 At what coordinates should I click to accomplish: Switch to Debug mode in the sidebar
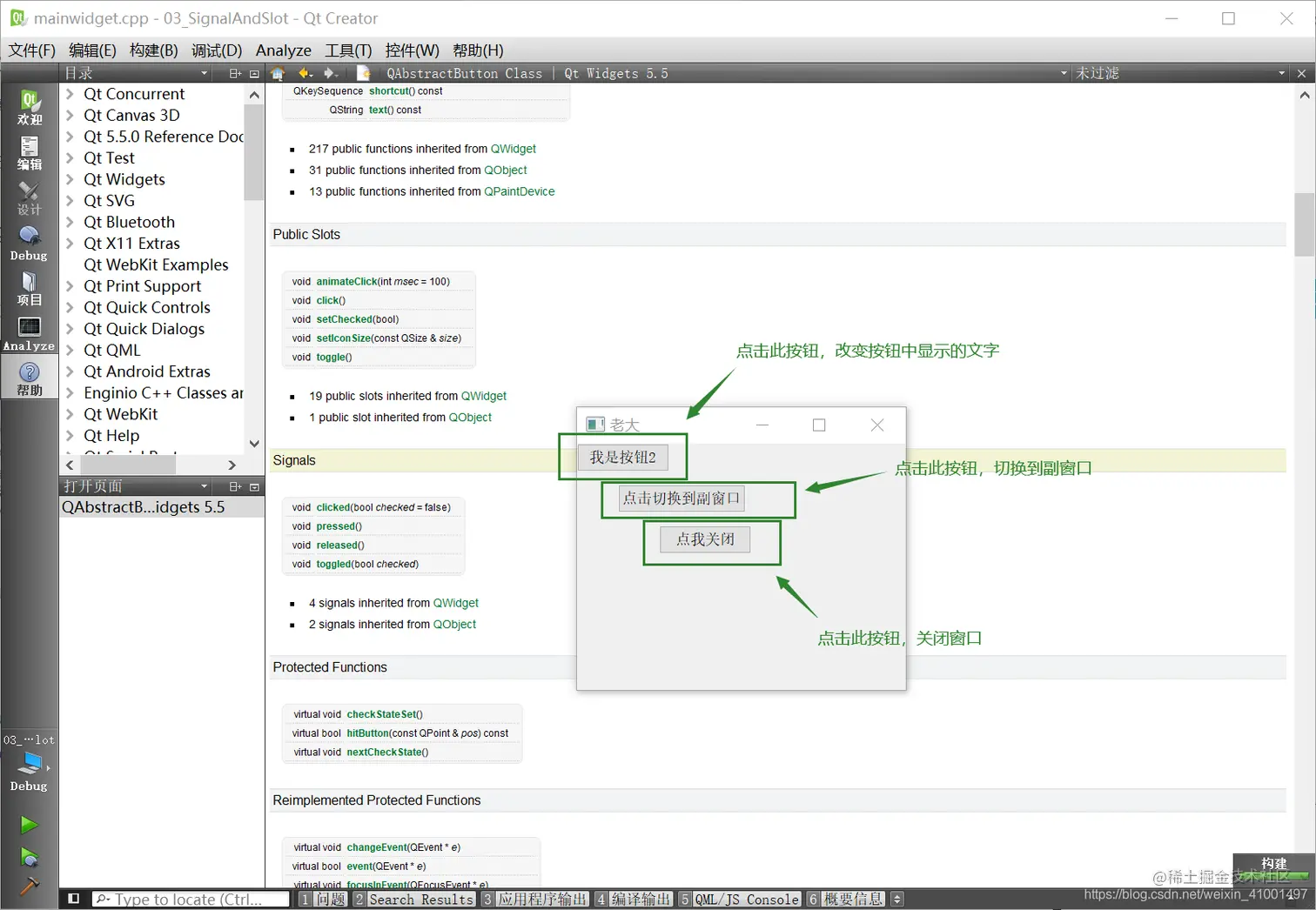pyautogui.click(x=29, y=244)
